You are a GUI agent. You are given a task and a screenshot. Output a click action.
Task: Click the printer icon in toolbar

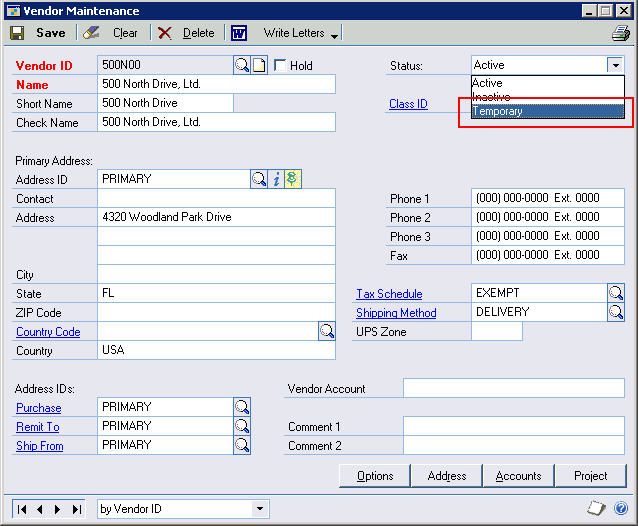(x=621, y=33)
